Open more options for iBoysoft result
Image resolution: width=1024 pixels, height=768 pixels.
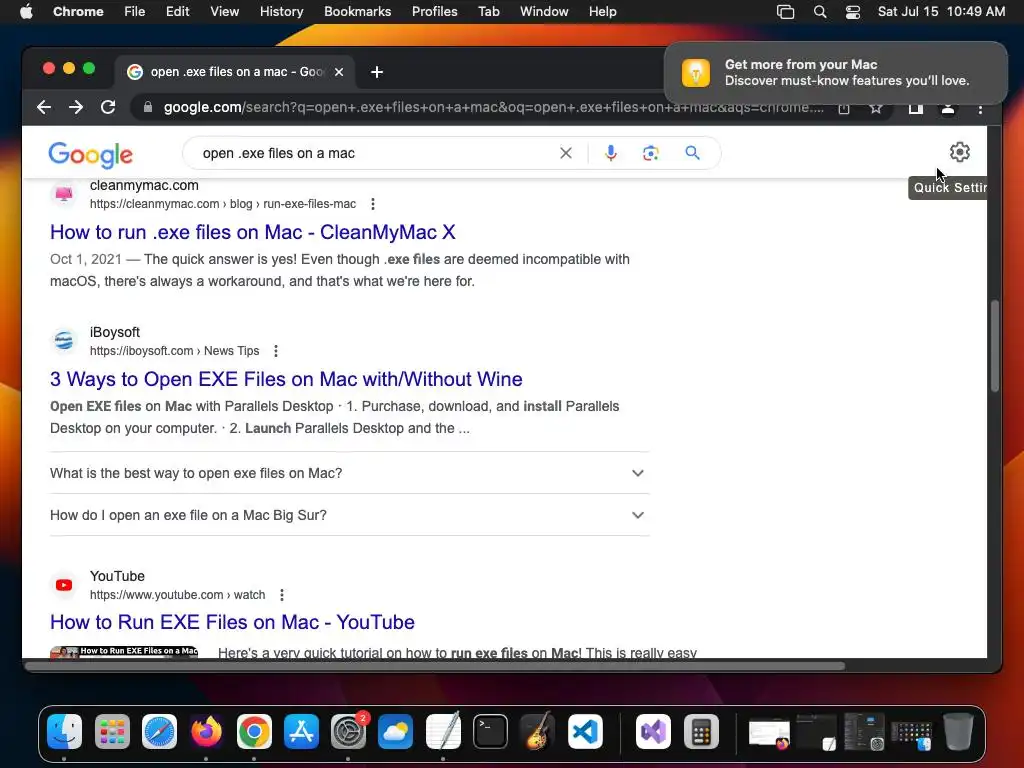(276, 351)
